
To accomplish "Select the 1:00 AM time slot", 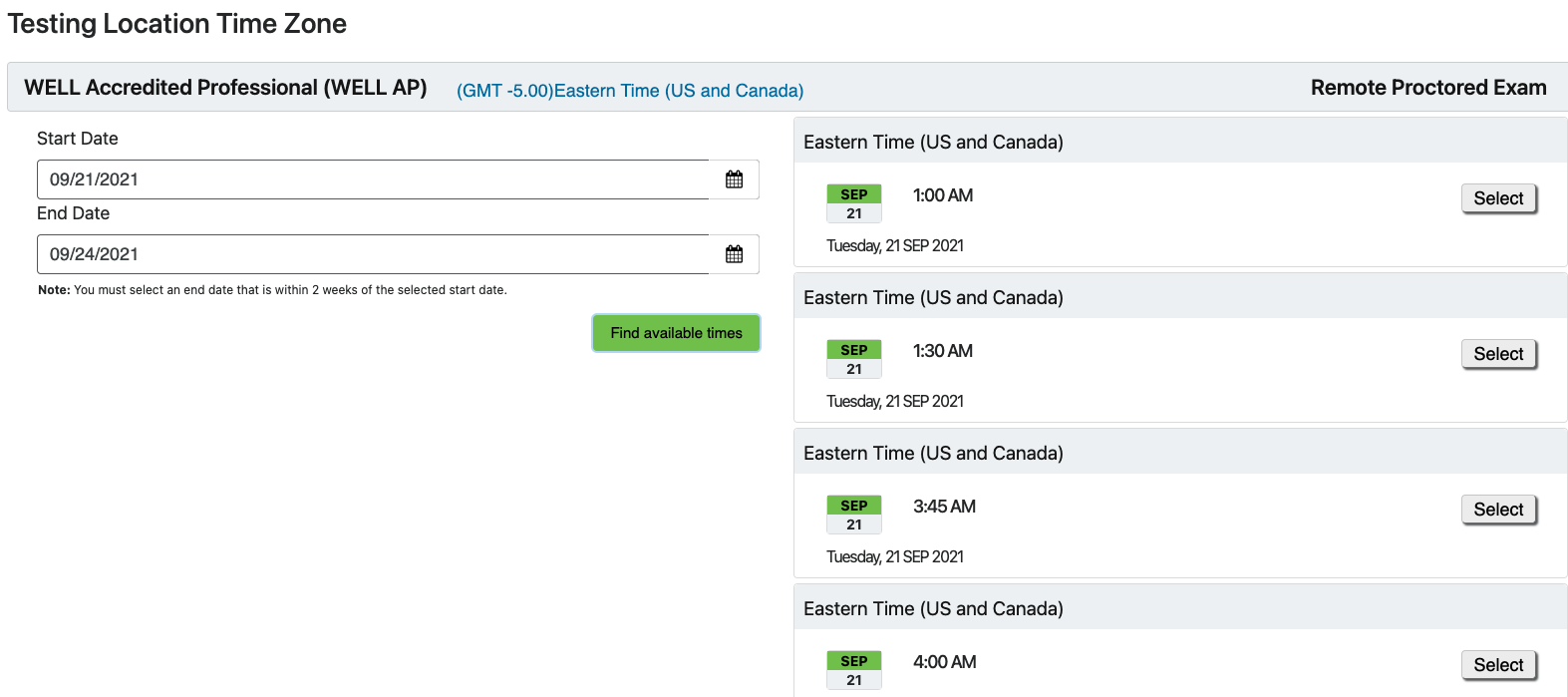I will coord(1498,198).
